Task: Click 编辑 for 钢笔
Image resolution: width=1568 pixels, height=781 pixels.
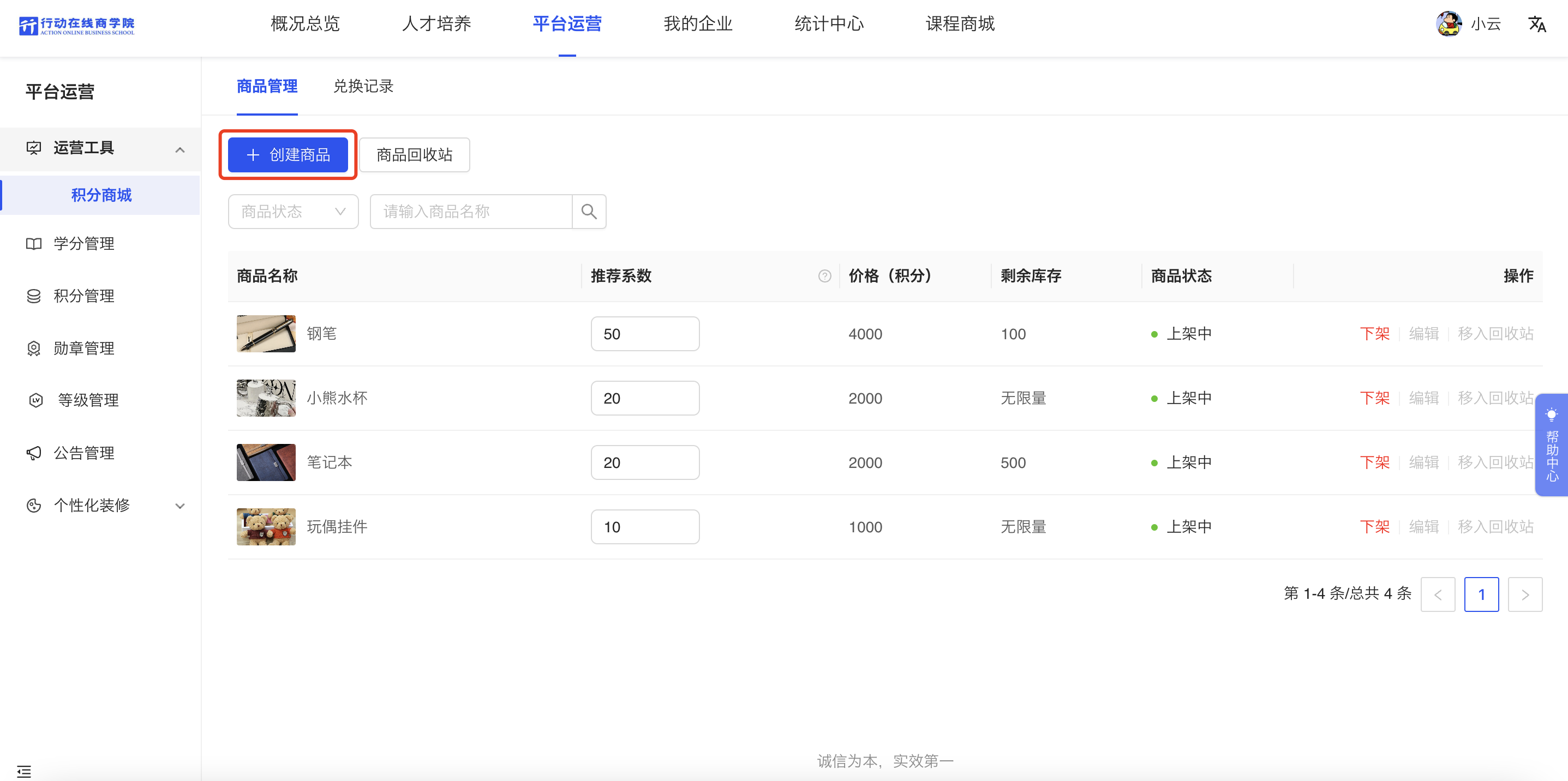Action: (1424, 334)
